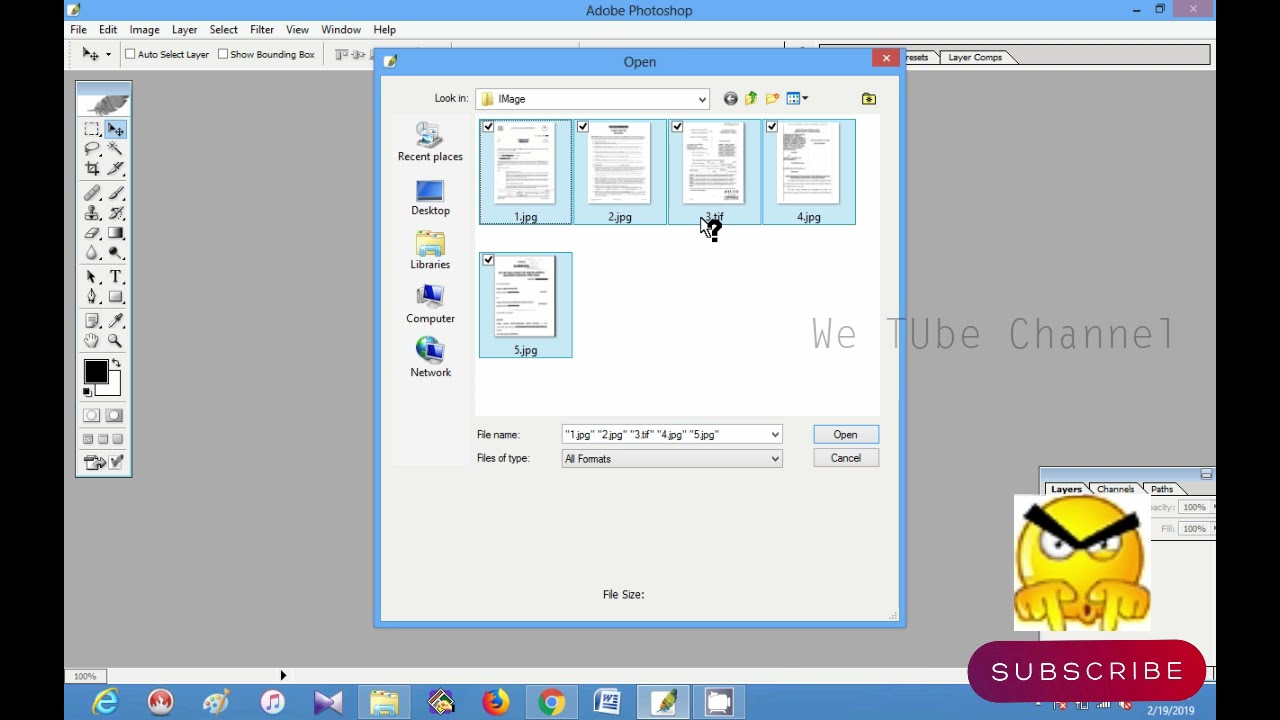
Task: Click the Open button
Action: 845,435
